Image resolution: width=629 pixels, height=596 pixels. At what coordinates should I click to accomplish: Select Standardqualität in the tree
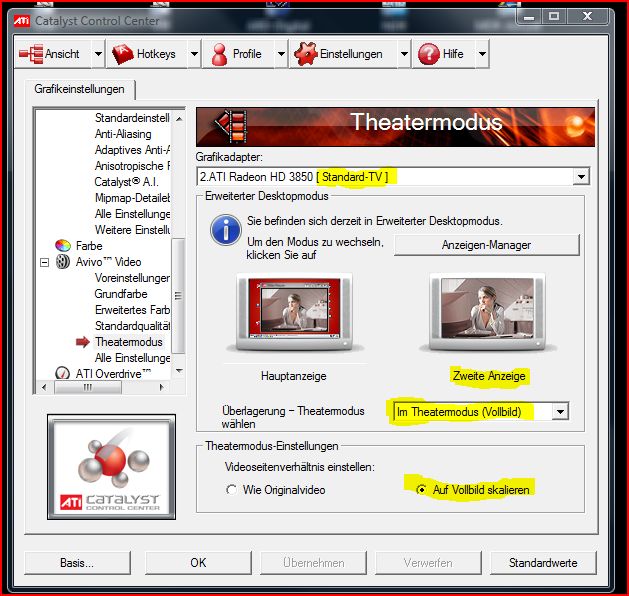point(132,326)
